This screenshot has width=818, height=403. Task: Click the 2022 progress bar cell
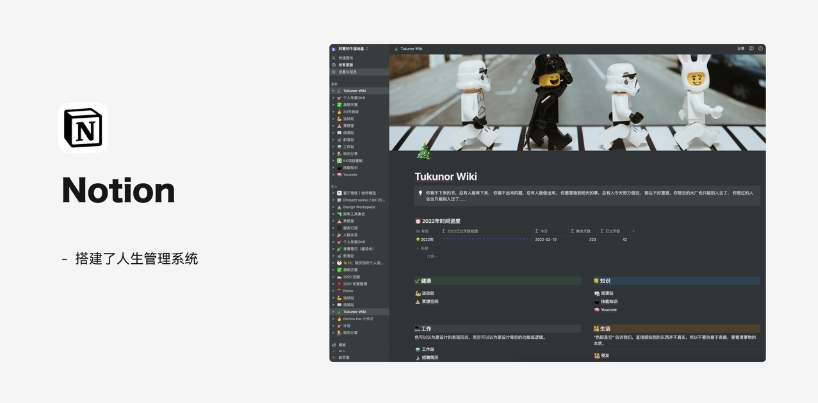coord(487,240)
